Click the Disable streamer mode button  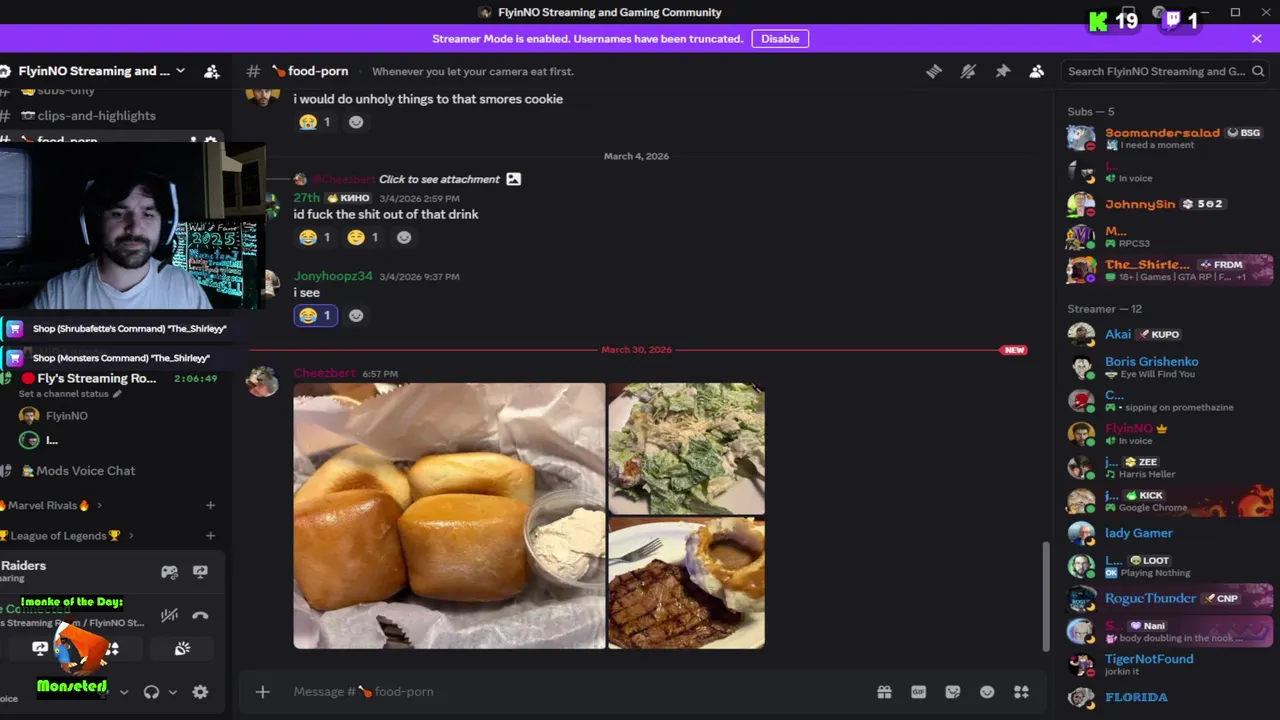click(780, 39)
